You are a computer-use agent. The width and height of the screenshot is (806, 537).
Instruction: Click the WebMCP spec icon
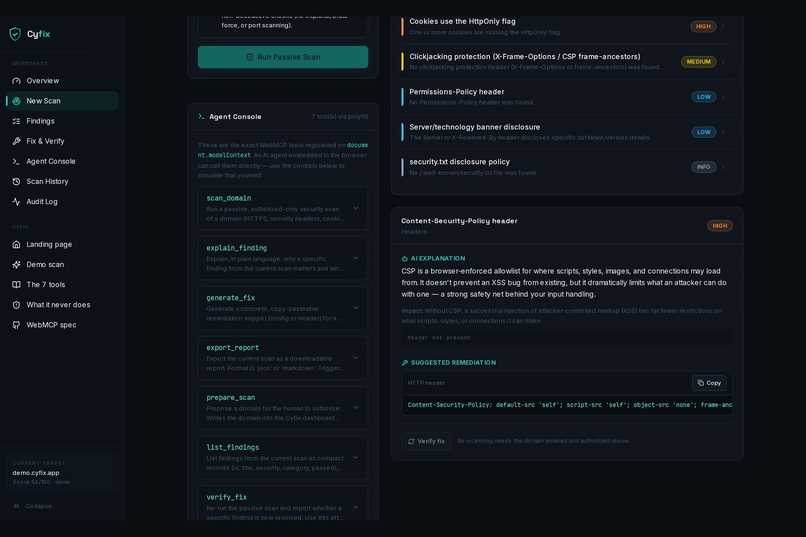click(16, 325)
